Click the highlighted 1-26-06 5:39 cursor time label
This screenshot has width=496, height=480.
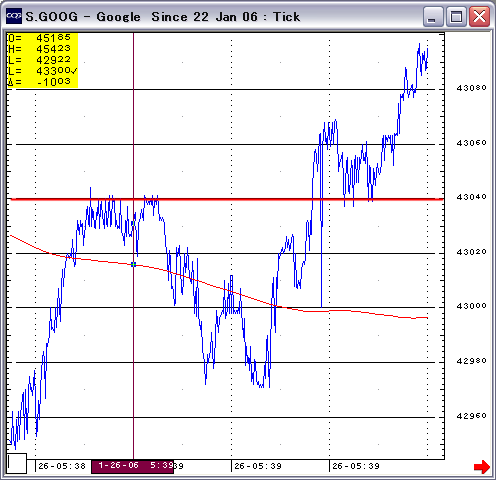[133, 466]
